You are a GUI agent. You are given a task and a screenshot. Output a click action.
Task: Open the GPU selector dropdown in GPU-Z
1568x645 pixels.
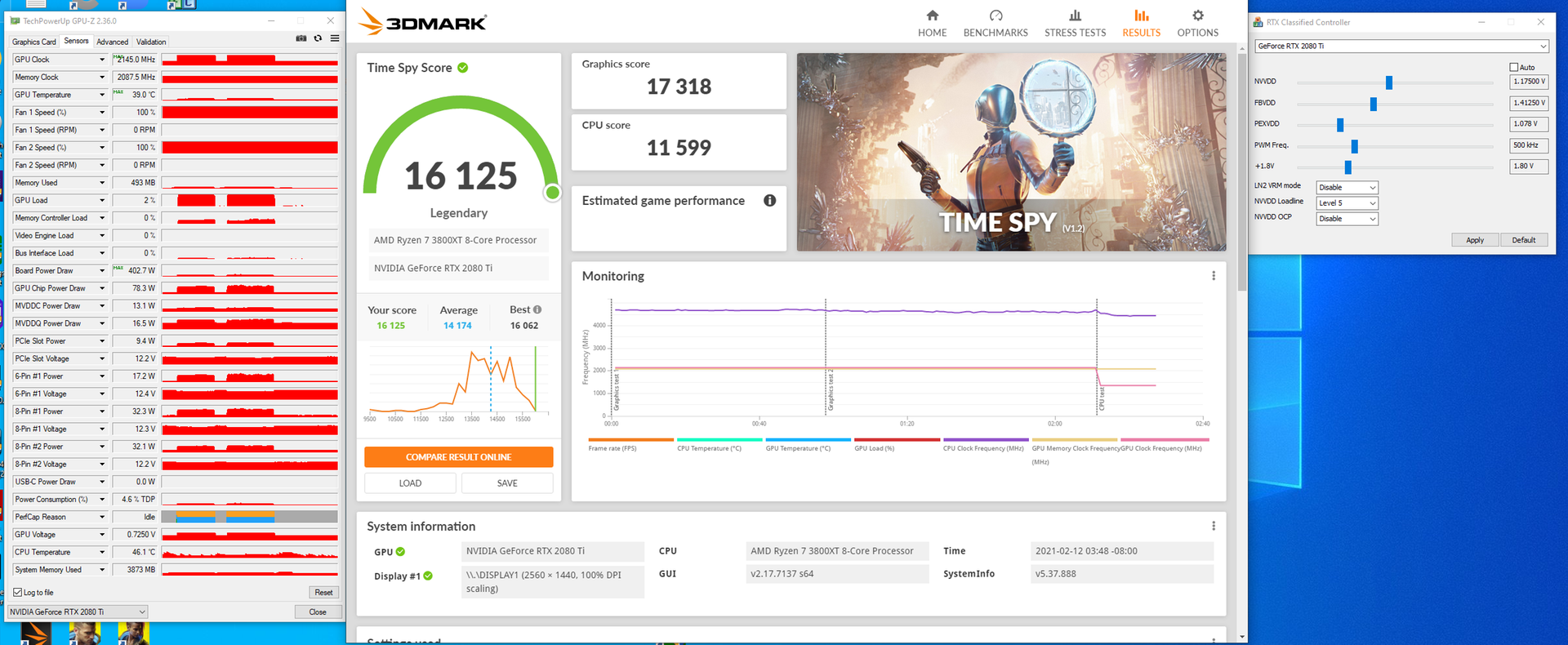click(x=78, y=612)
